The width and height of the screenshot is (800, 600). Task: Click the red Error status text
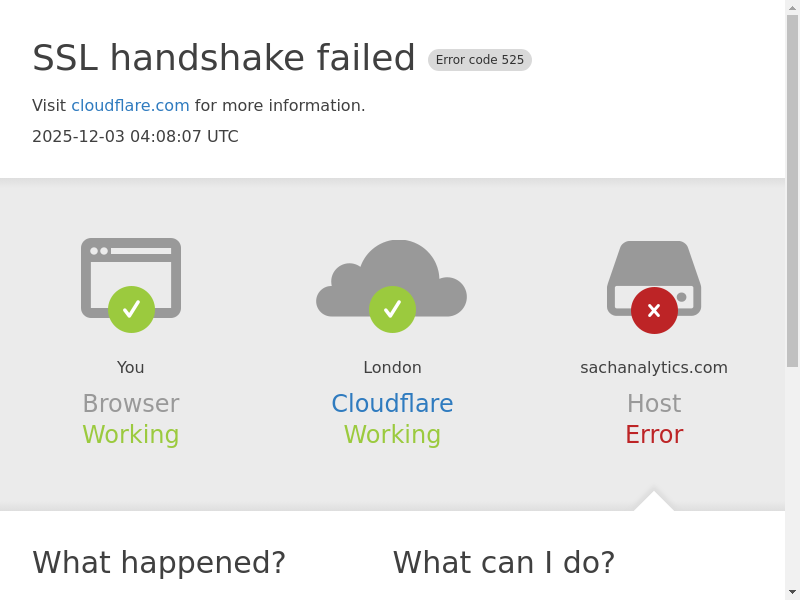(654, 435)
